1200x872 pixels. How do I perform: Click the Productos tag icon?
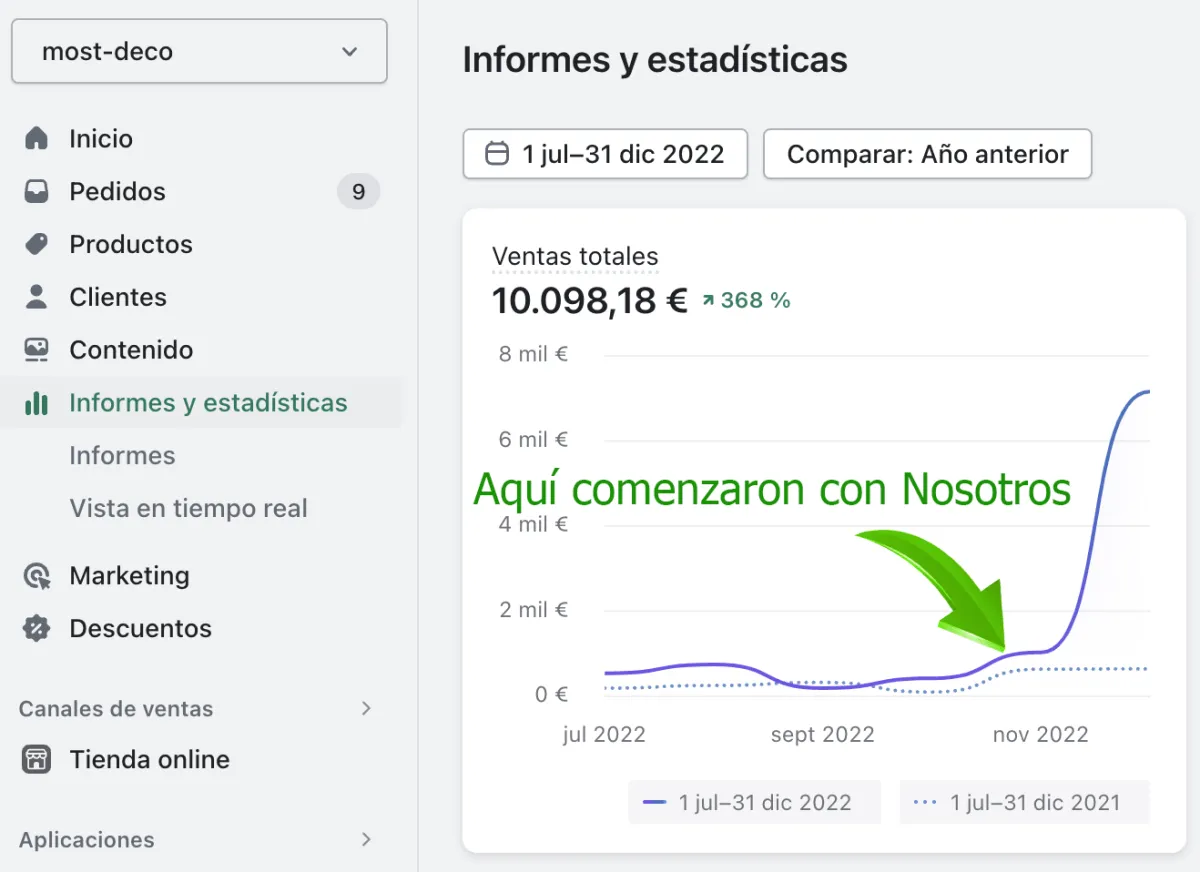(x=36, y=244)
